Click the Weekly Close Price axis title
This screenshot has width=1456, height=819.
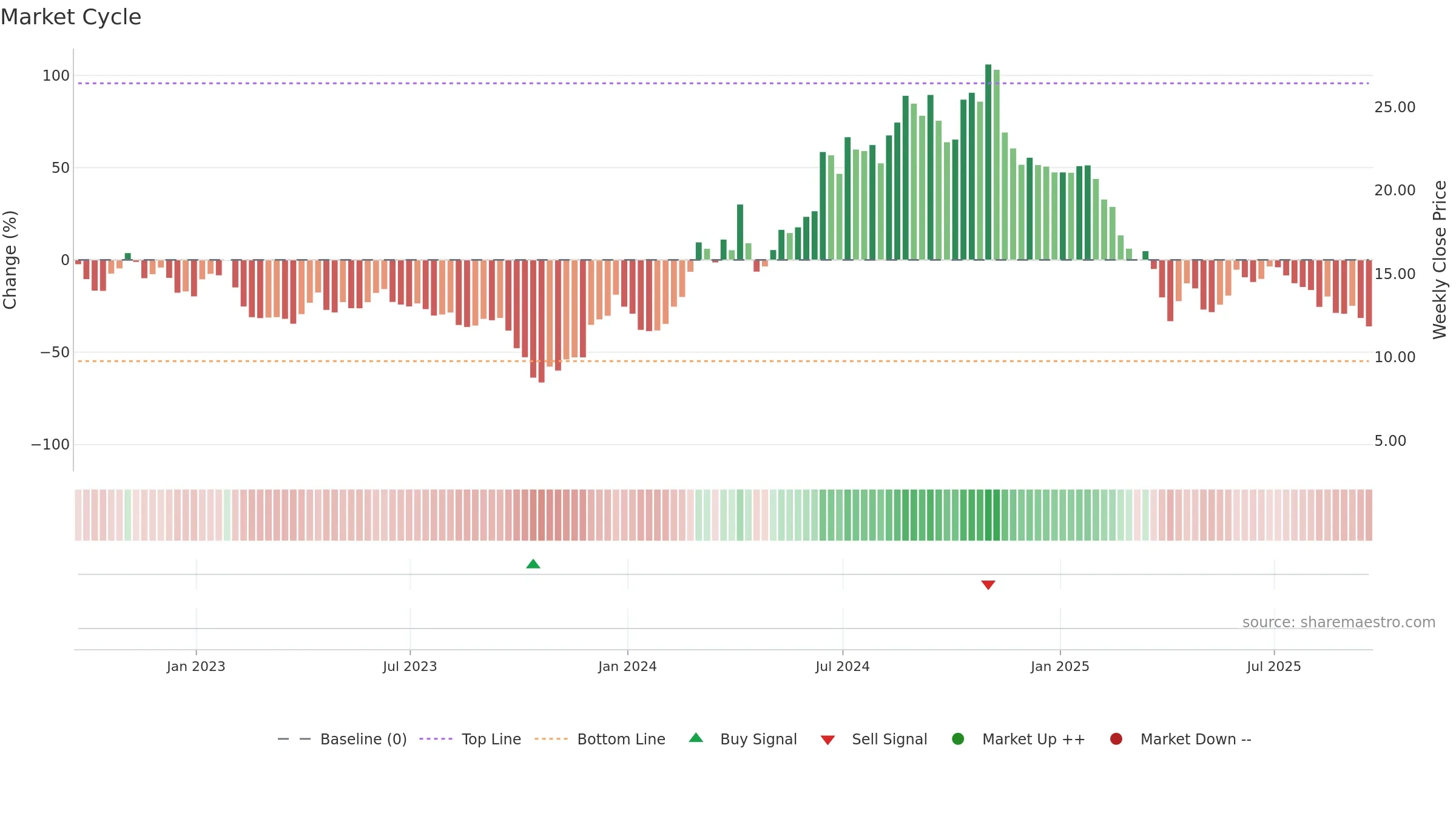1440,260
